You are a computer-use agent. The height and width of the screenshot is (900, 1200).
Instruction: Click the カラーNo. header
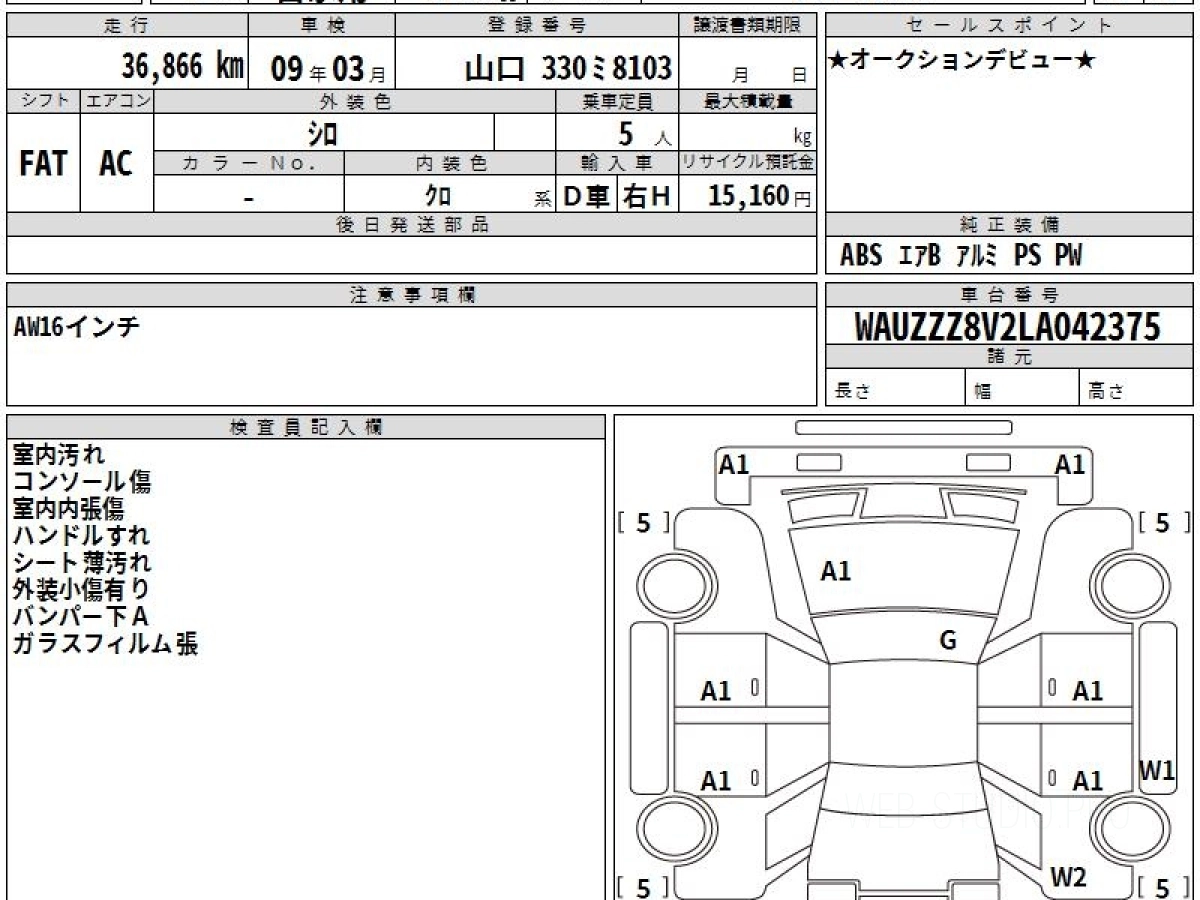point(249,163)
